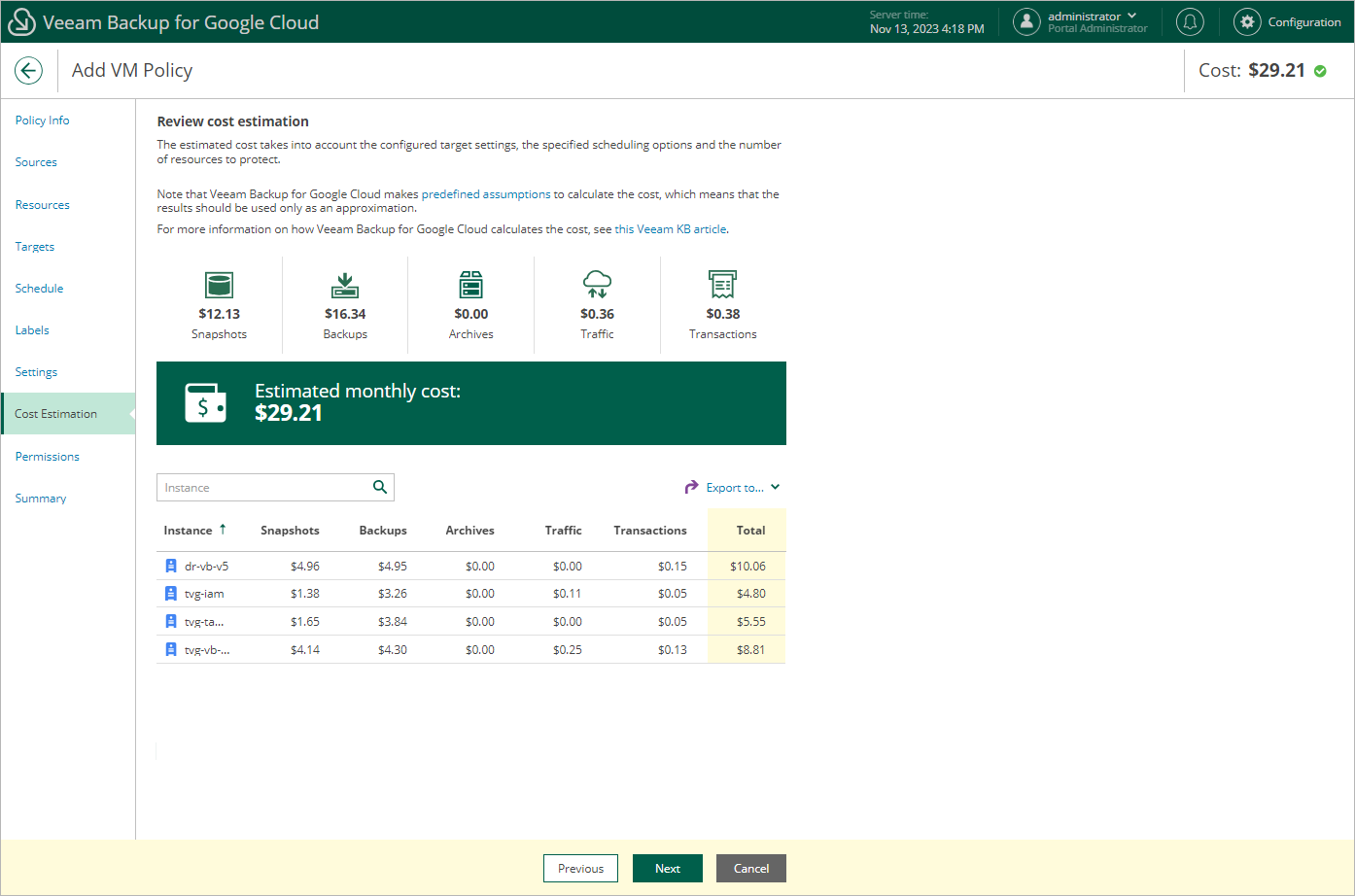This screenshot has width=1355, height=896.
Task: Click the server time display
Action: pos(926,22)
